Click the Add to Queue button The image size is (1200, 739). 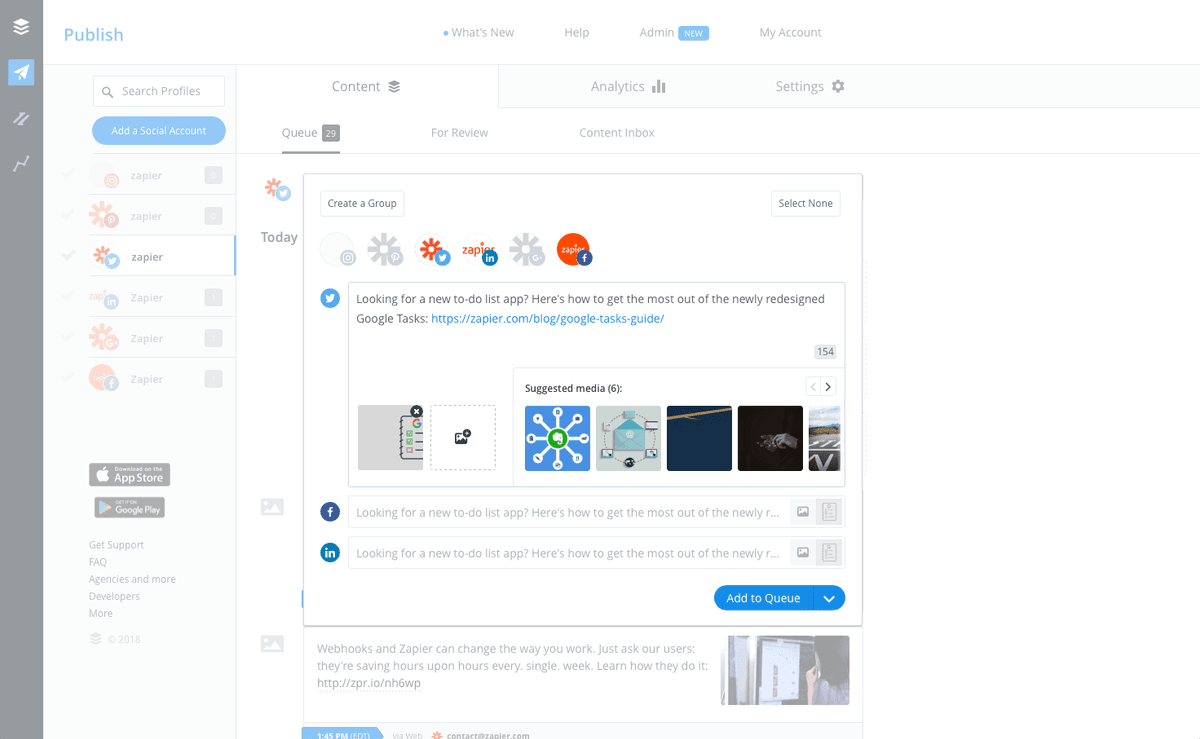(x=764, y=598)
